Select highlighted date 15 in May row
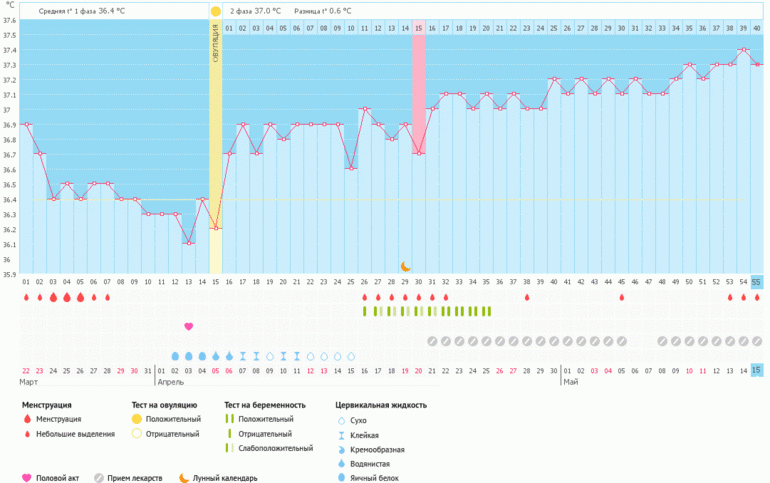This screenshot has width=770, height=483. pos(757,370)
